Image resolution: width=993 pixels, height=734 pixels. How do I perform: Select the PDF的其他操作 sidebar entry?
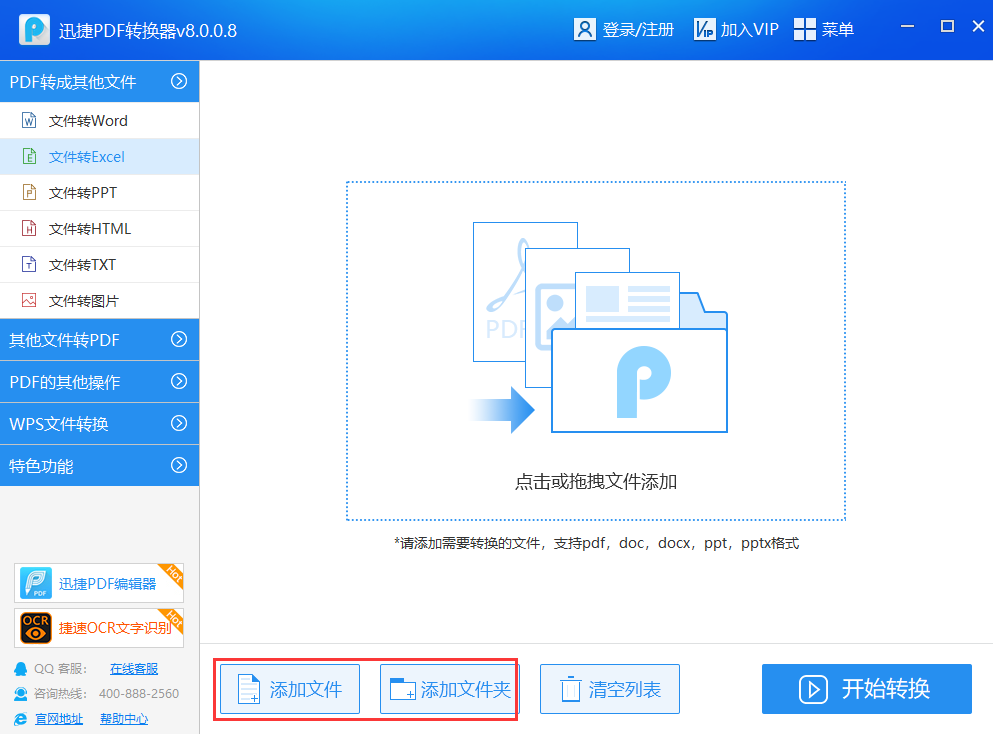tap(100, 382)
